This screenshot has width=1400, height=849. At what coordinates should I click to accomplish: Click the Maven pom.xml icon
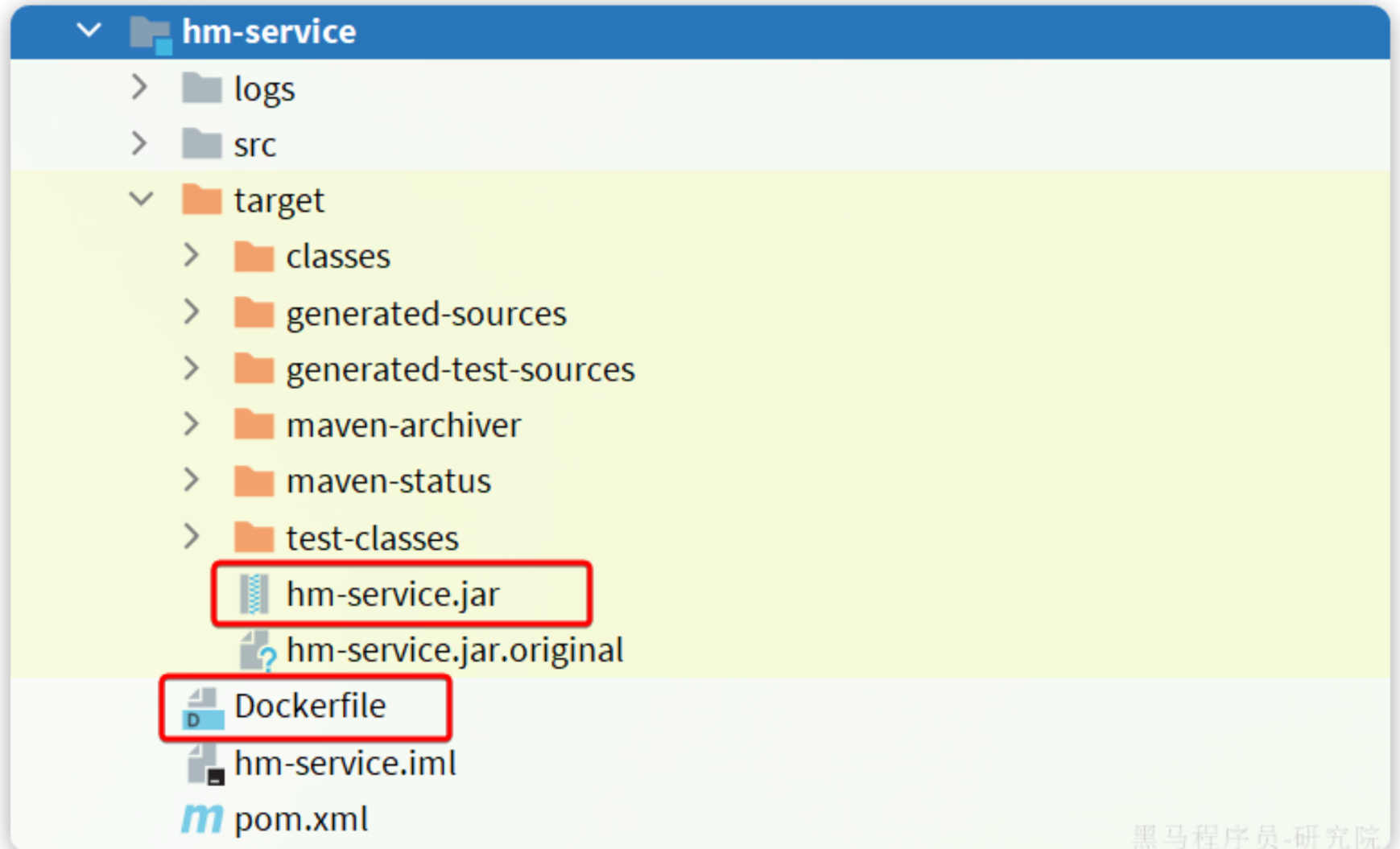point(201,819)
